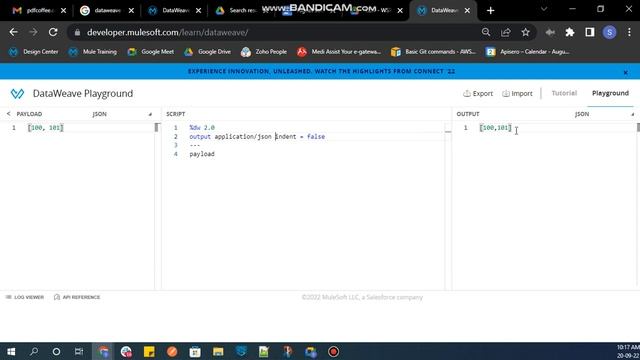Bookmark this page with the star icon
640x360 pixels.
(x=525, y=32)
